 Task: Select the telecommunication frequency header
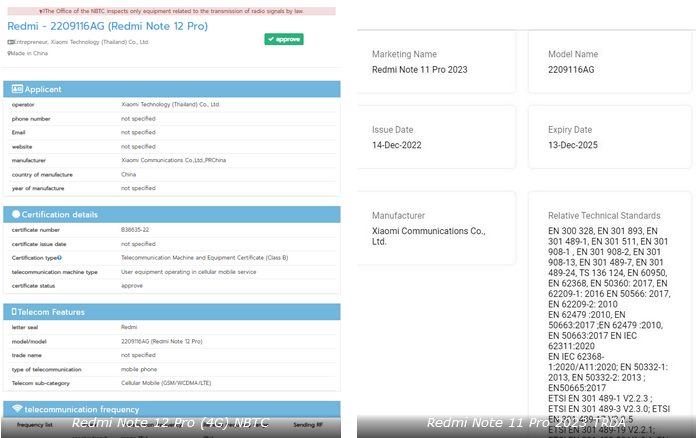pos(172,409)
